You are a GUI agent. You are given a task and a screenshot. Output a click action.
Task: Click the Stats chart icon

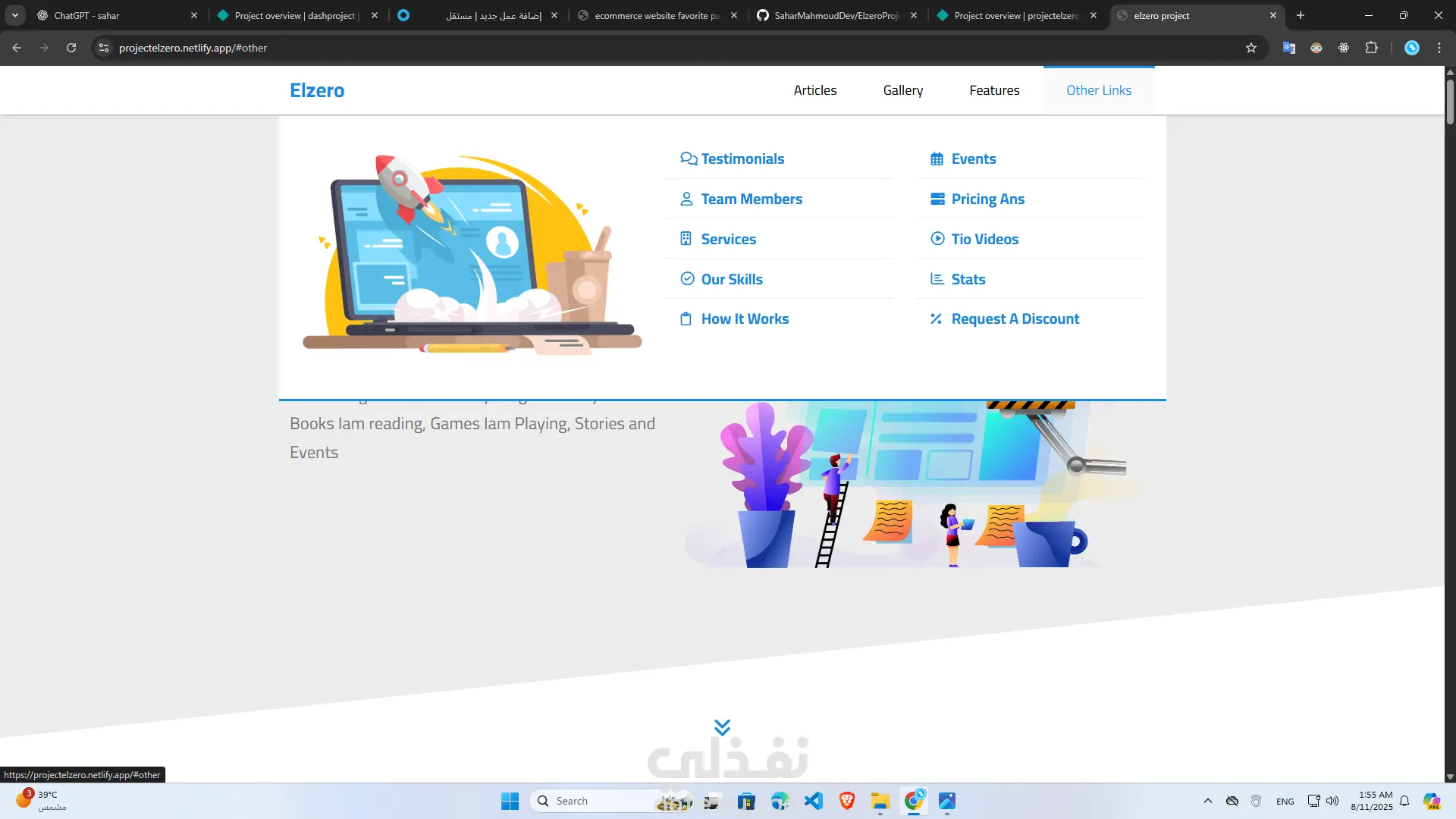click(937, 279)
